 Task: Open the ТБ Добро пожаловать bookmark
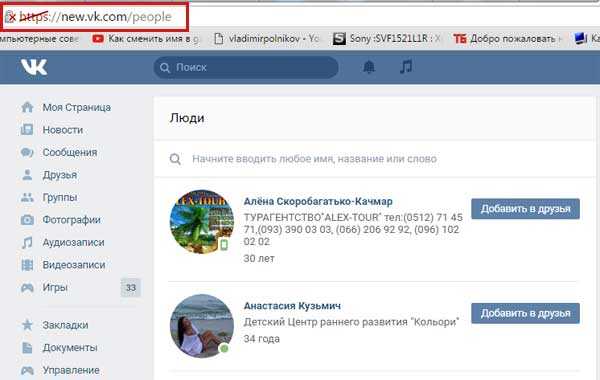click(x=507, y=39)
